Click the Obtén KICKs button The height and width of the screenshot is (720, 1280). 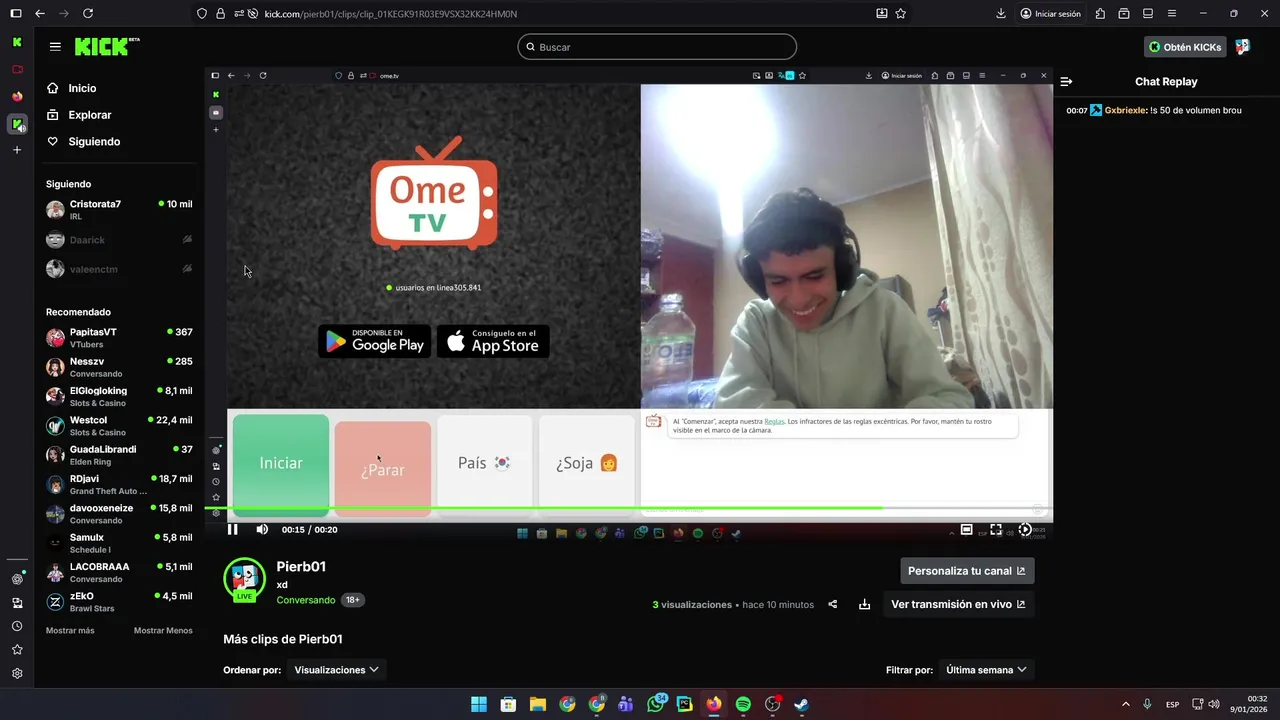pos(1185,47)
